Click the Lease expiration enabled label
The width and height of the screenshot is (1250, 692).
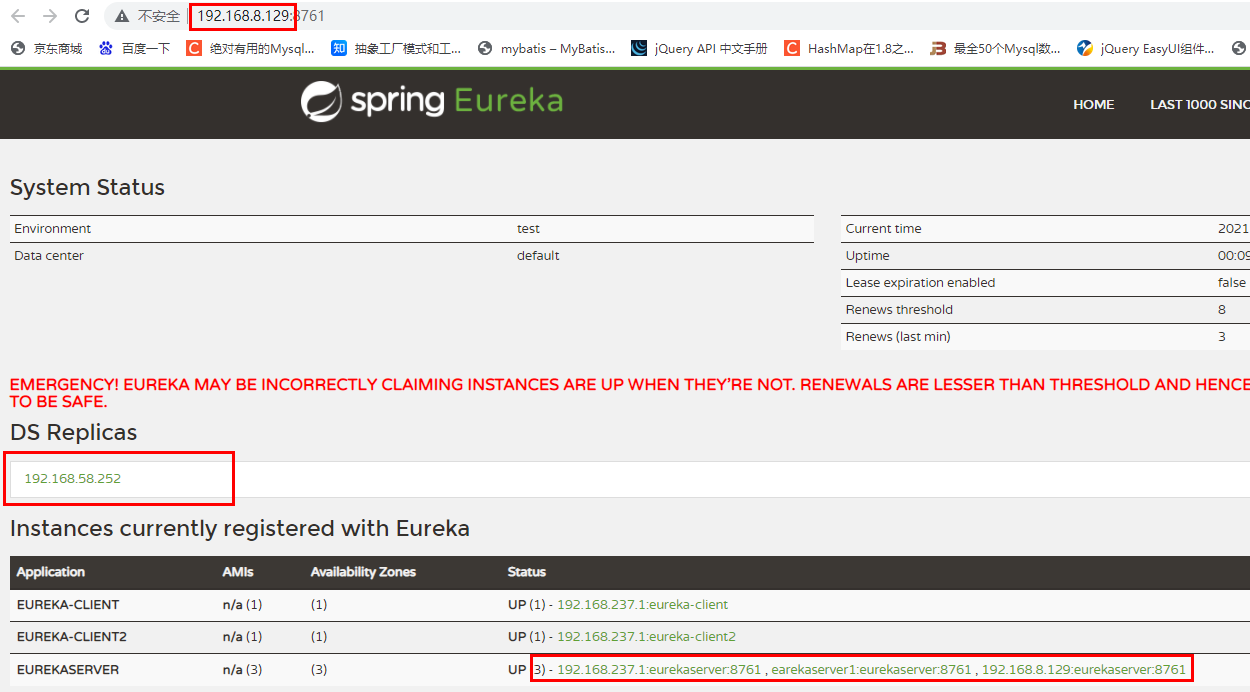tap(920, 282)
